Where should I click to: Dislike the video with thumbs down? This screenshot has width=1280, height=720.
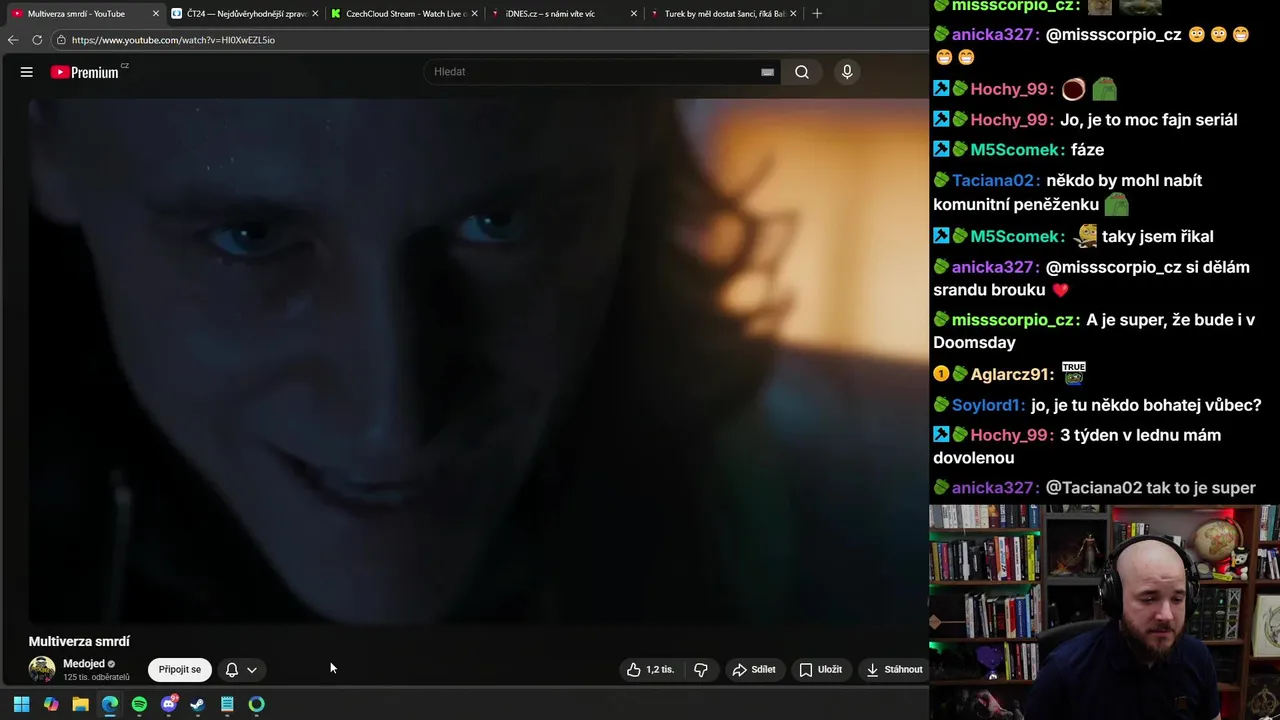[x=701, y=670]
